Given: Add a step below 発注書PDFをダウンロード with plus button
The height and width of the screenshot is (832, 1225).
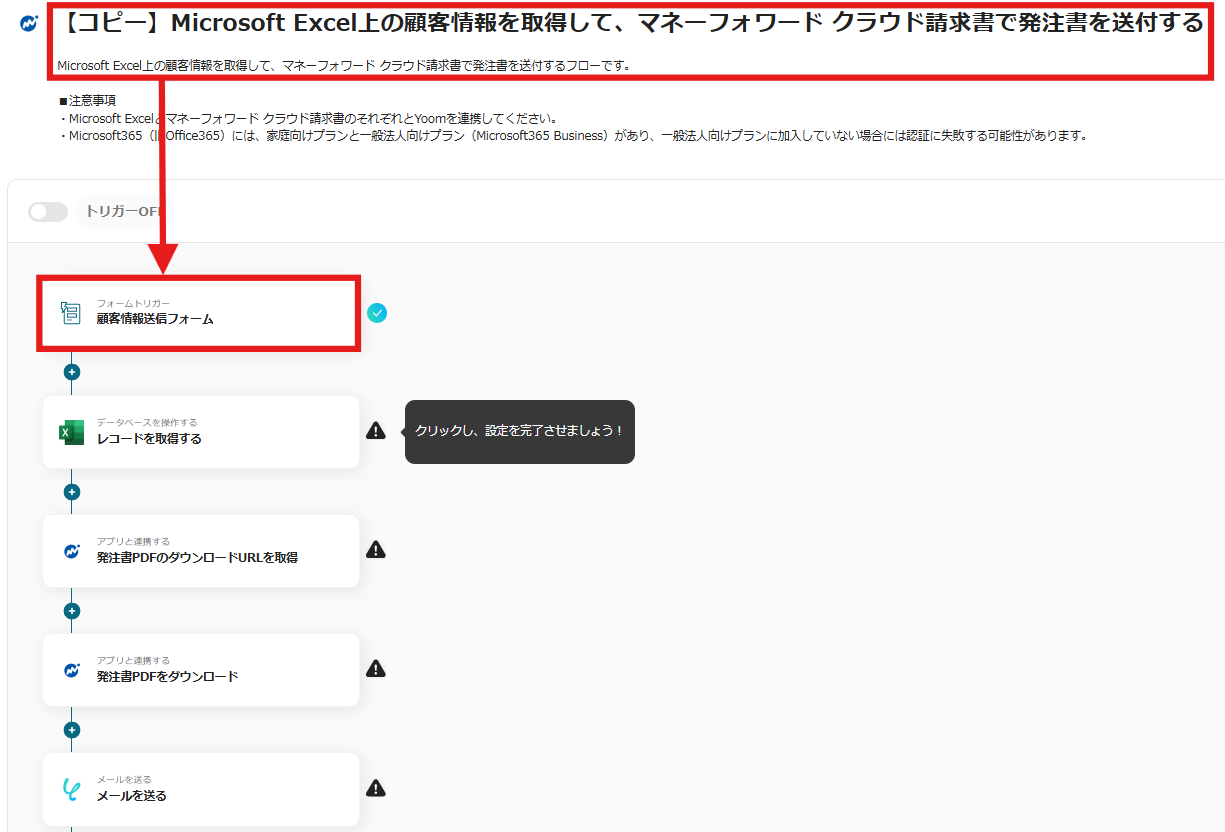Looking at the screenshot, I should point(71,730).
